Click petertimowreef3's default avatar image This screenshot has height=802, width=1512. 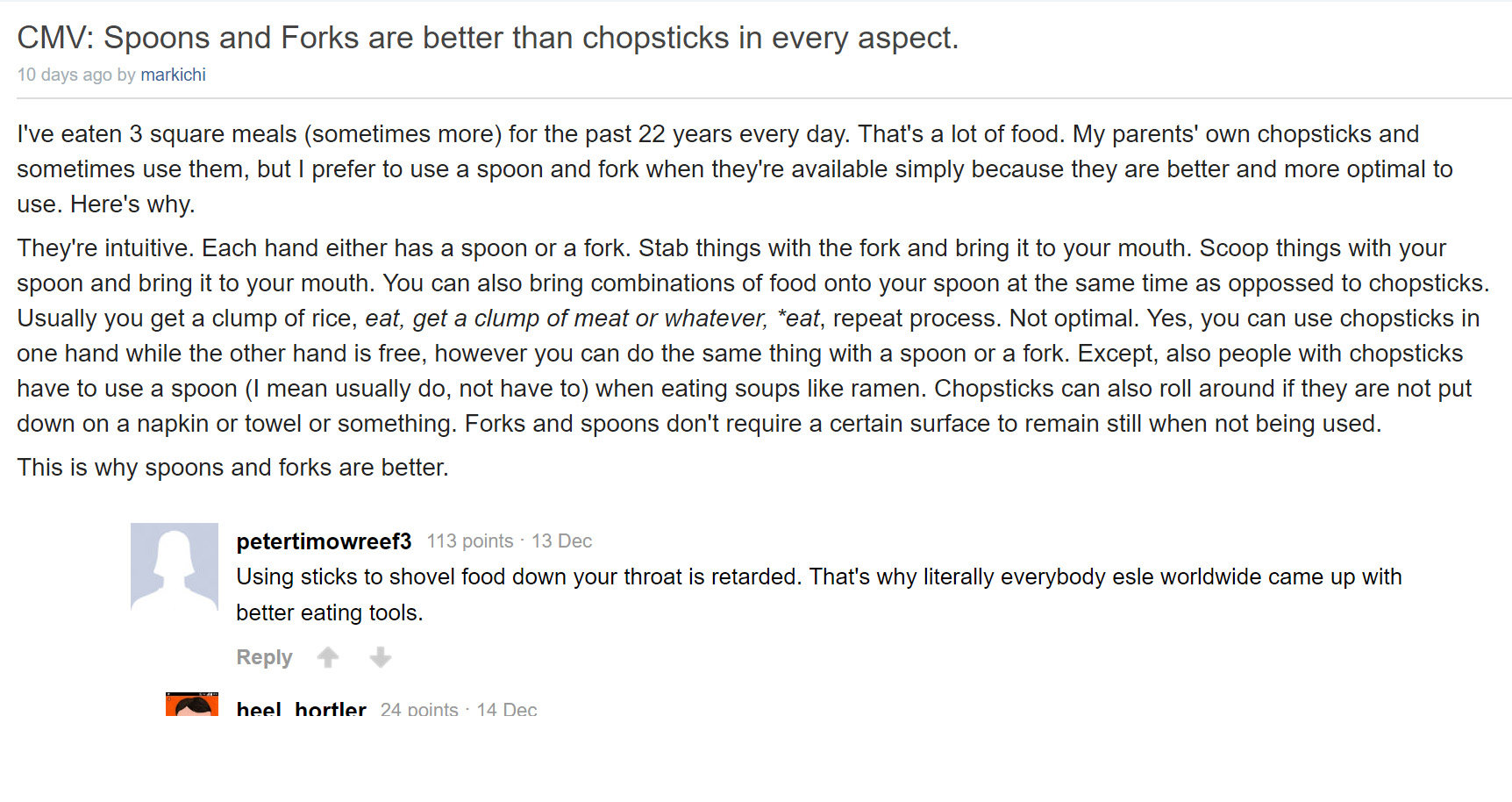(175, 566)
